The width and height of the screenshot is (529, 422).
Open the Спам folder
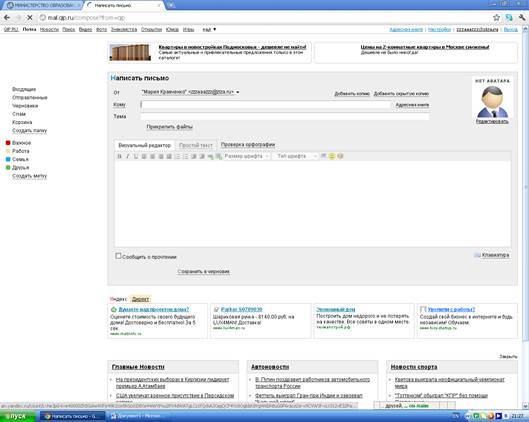point(19,114)
